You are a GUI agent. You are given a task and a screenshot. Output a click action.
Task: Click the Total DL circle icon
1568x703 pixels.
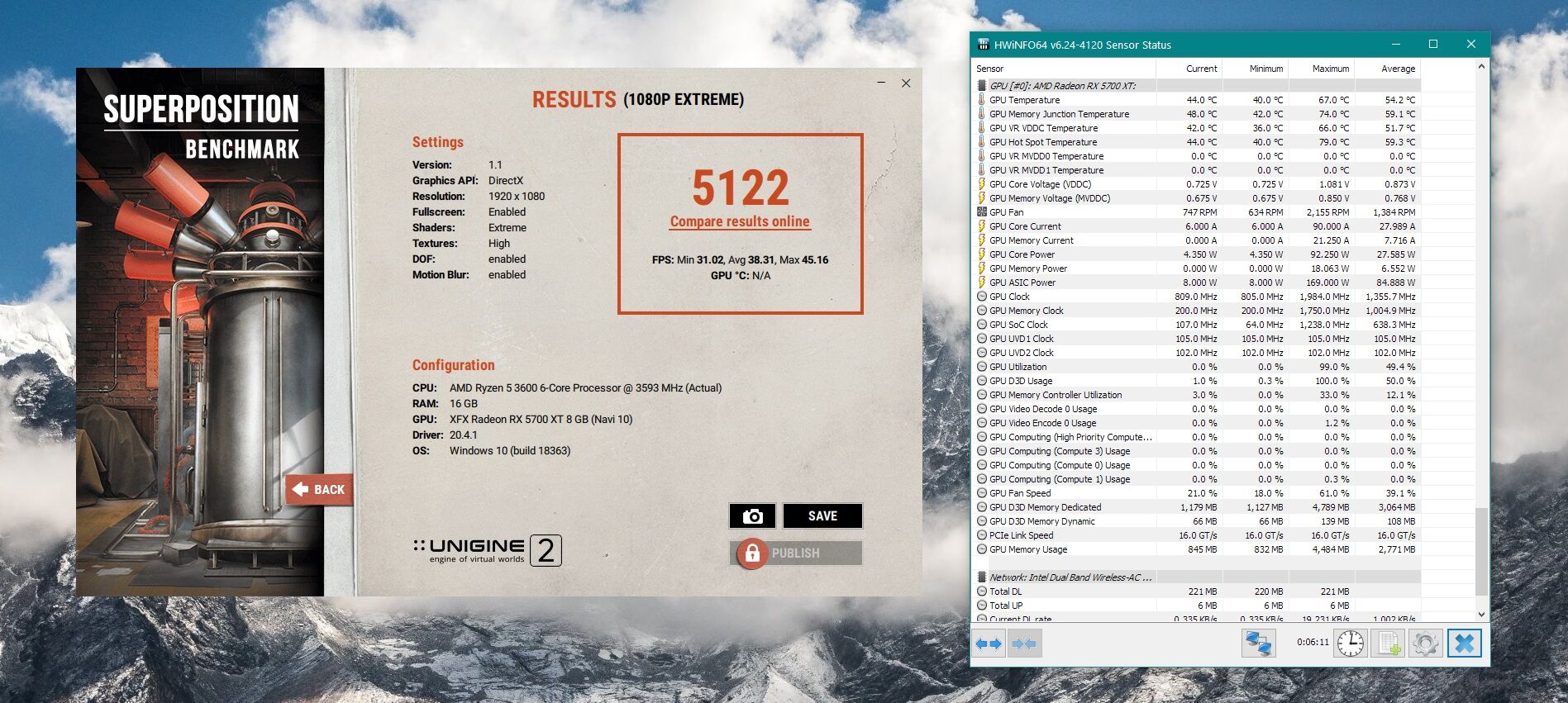(982, 591)
